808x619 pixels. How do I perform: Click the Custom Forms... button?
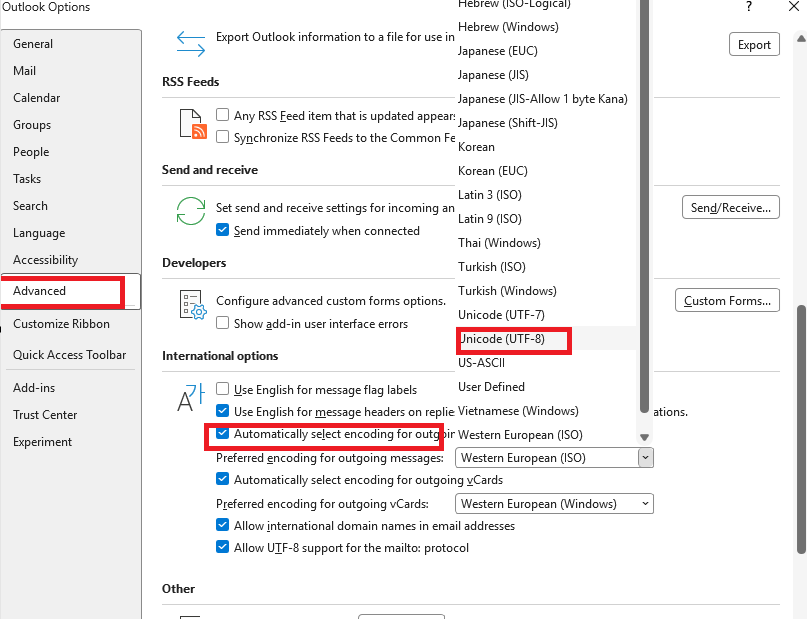tap(727, 300)
